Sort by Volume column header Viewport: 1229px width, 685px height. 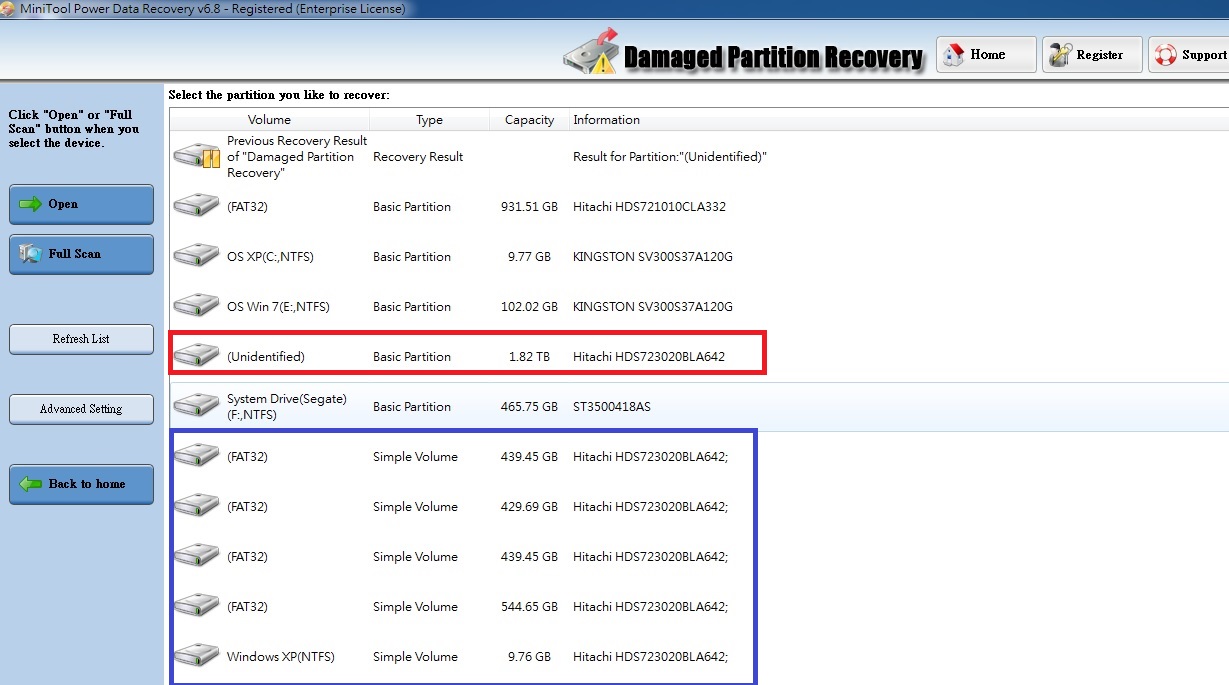[x=269, y=120]
